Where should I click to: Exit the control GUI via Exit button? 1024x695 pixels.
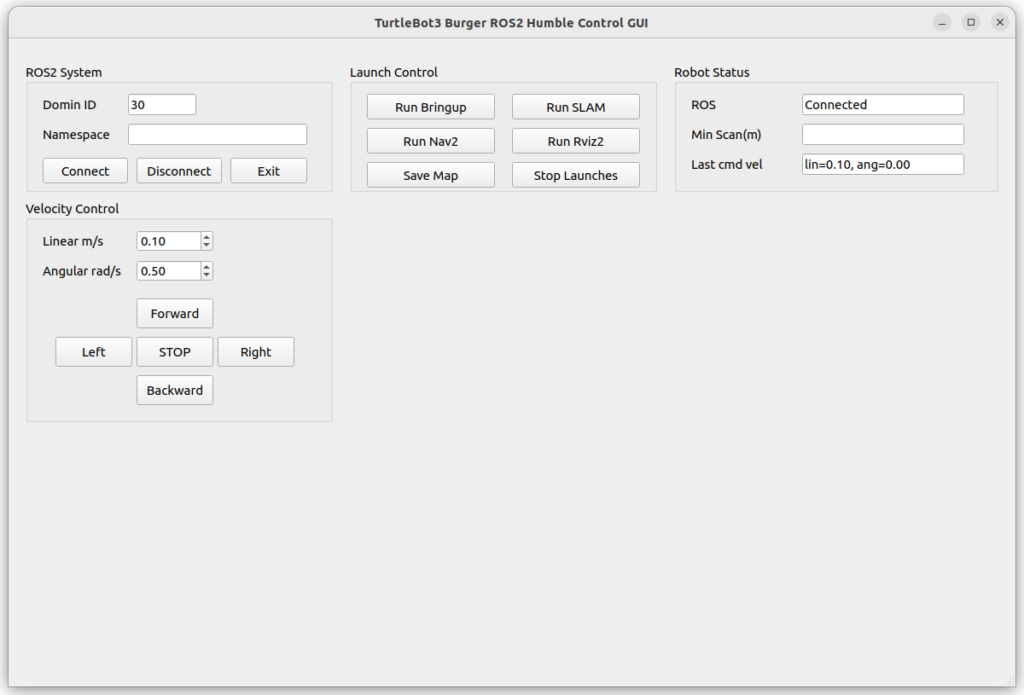[x=268, y=171]
